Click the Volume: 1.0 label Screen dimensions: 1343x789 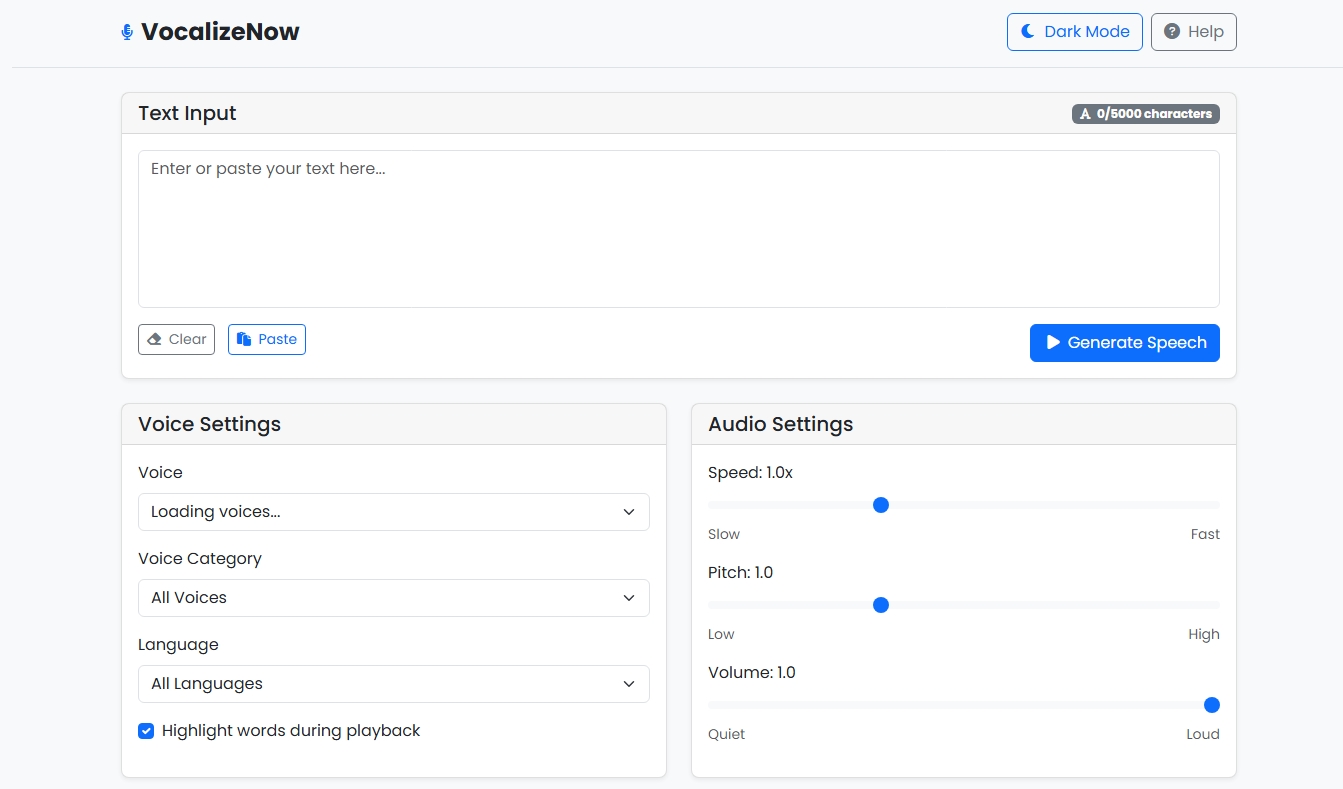(x=752, y=672)
